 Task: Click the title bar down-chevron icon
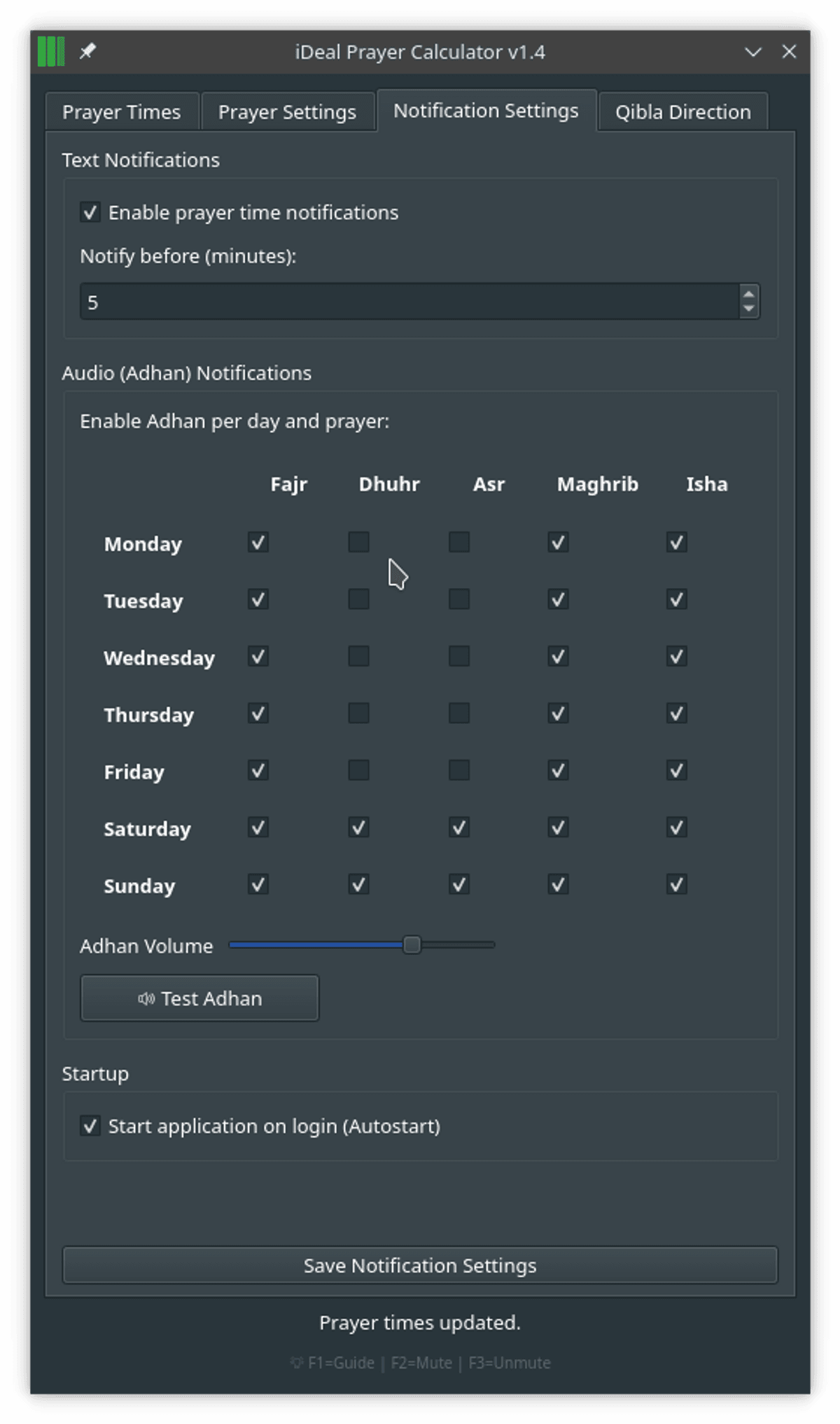(x=752, y=52)
